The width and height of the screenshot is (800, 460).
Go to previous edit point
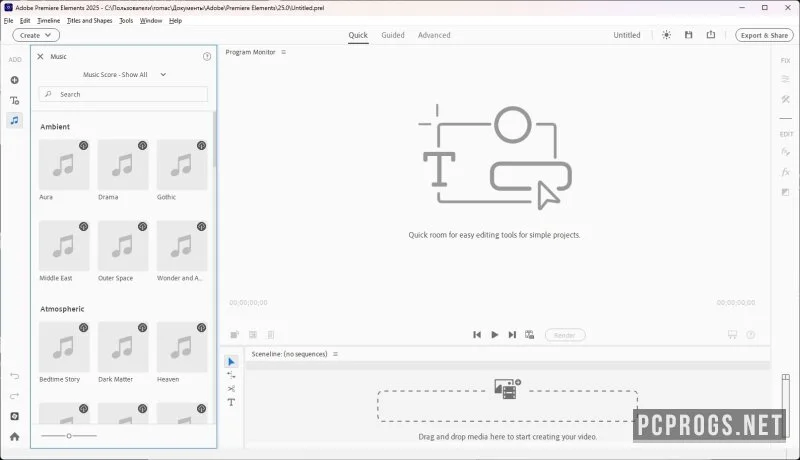[477, 335]
